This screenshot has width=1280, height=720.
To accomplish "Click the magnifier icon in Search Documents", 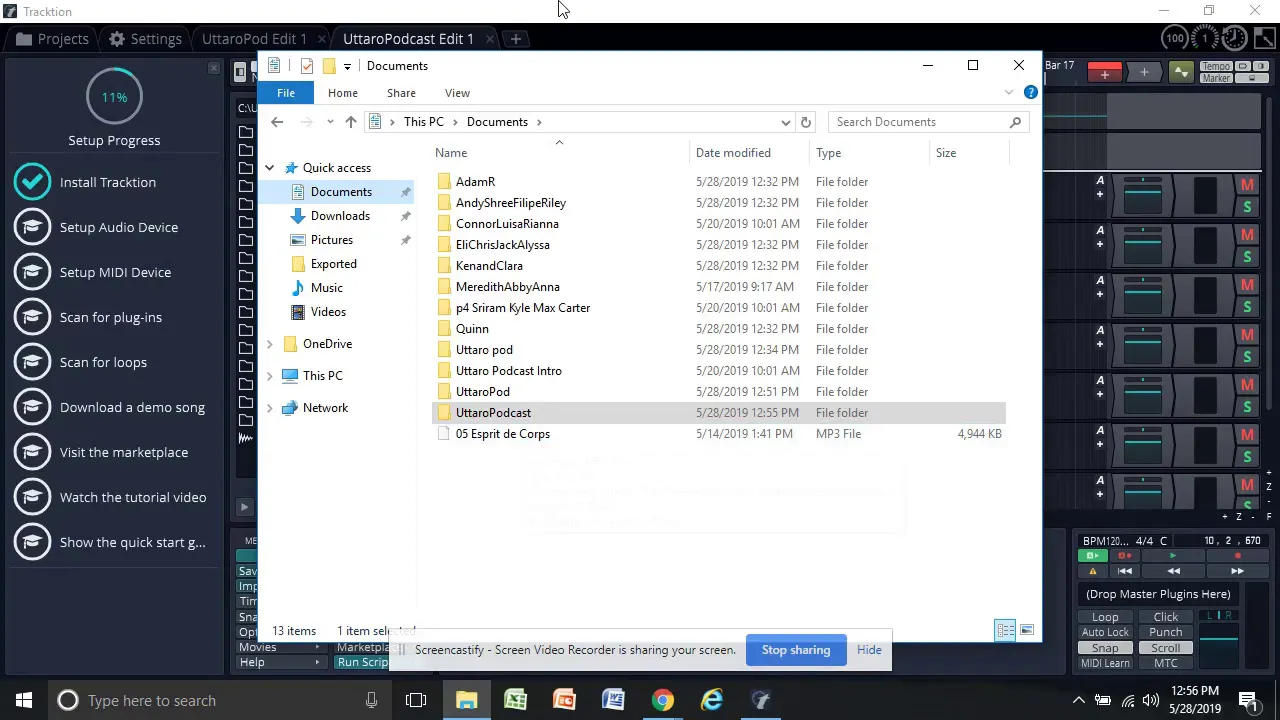I will [1015, 122].
